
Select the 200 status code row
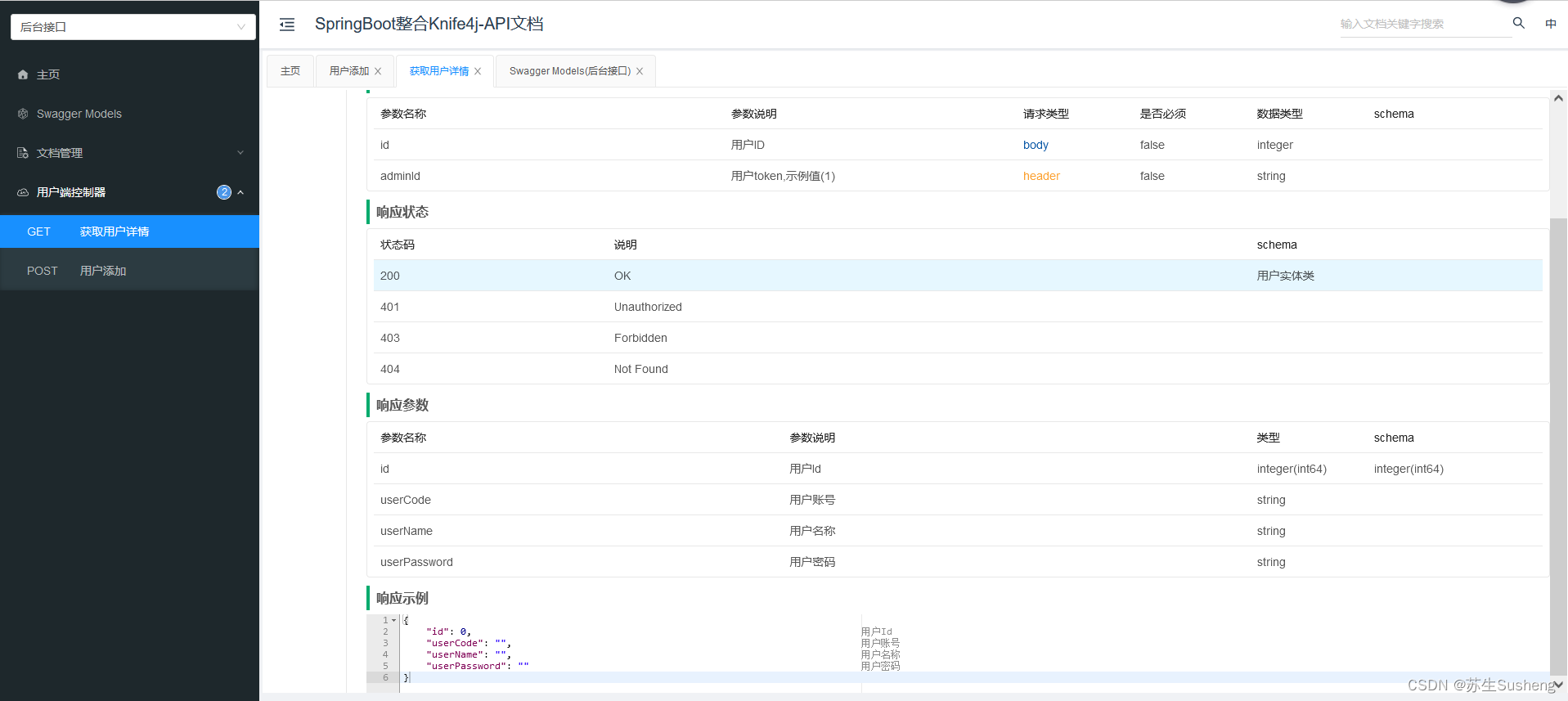coord(958,276)
